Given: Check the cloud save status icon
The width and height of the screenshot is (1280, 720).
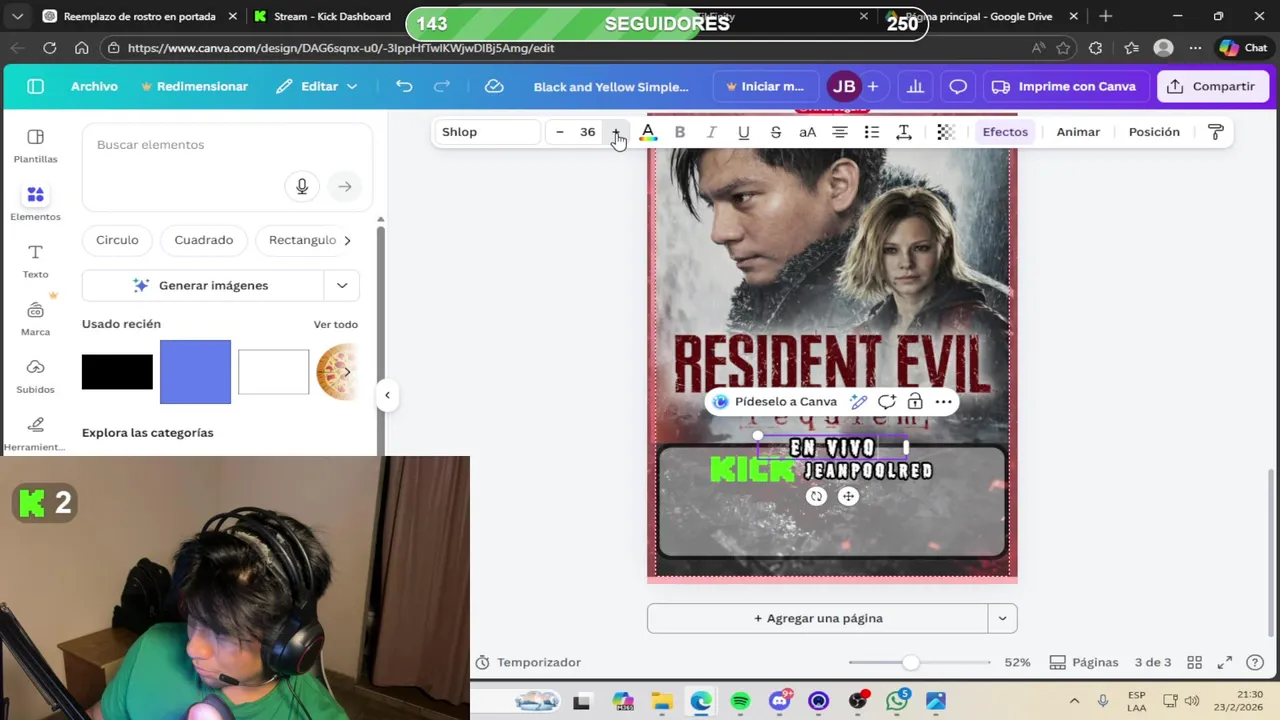Looking at the screenshot, I should tap(494, 87).
